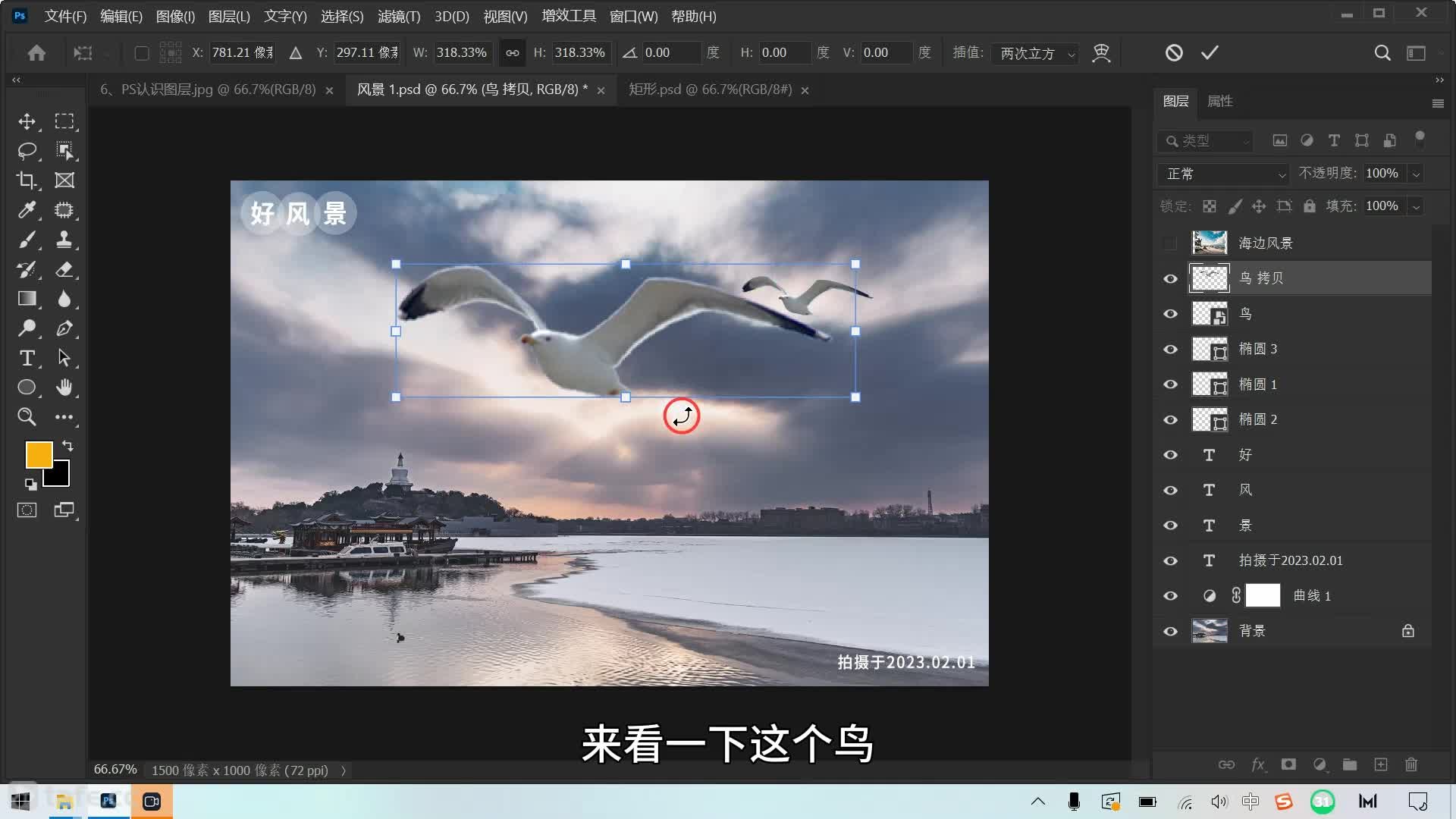This screenshot has width=1456, height=819.
Task: Select the Clone Stamp tool
Action: (x=64, y=240)
